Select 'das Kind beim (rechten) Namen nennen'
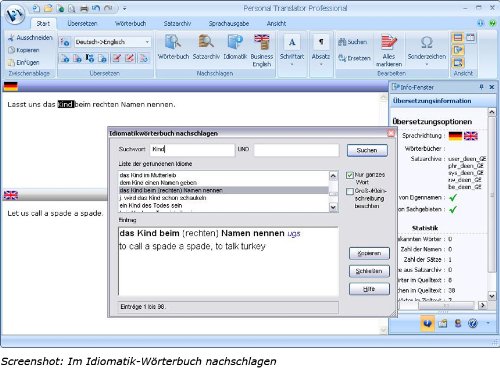The width and height of the screenshot is (500, 376). click(223, 190)
